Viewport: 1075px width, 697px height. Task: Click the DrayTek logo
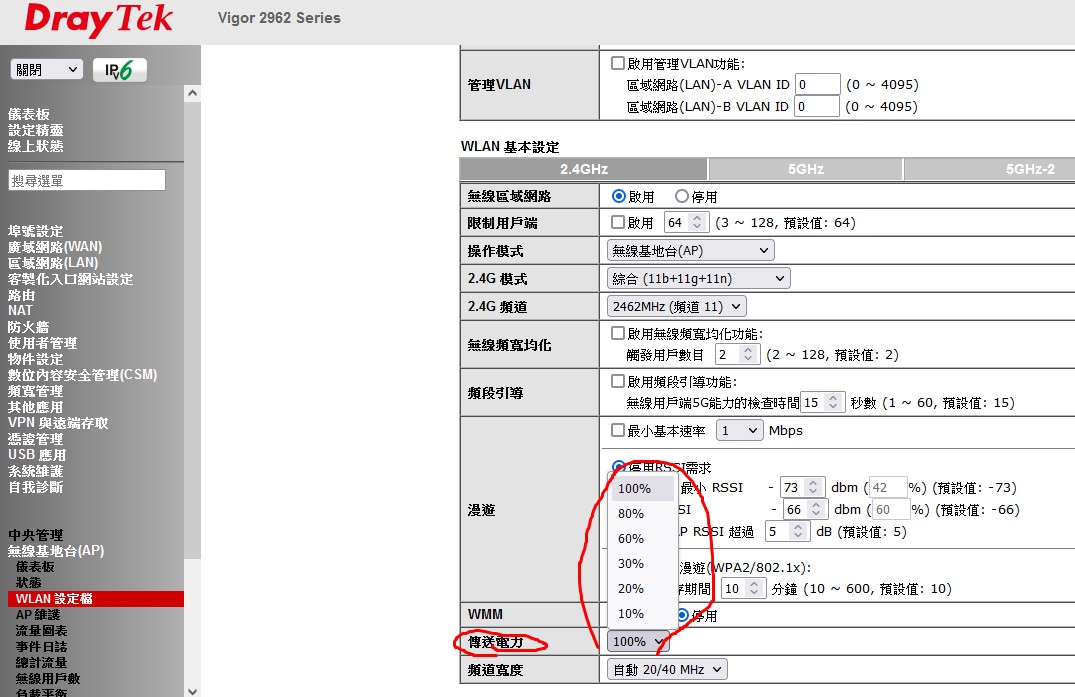tap(98, 19)
